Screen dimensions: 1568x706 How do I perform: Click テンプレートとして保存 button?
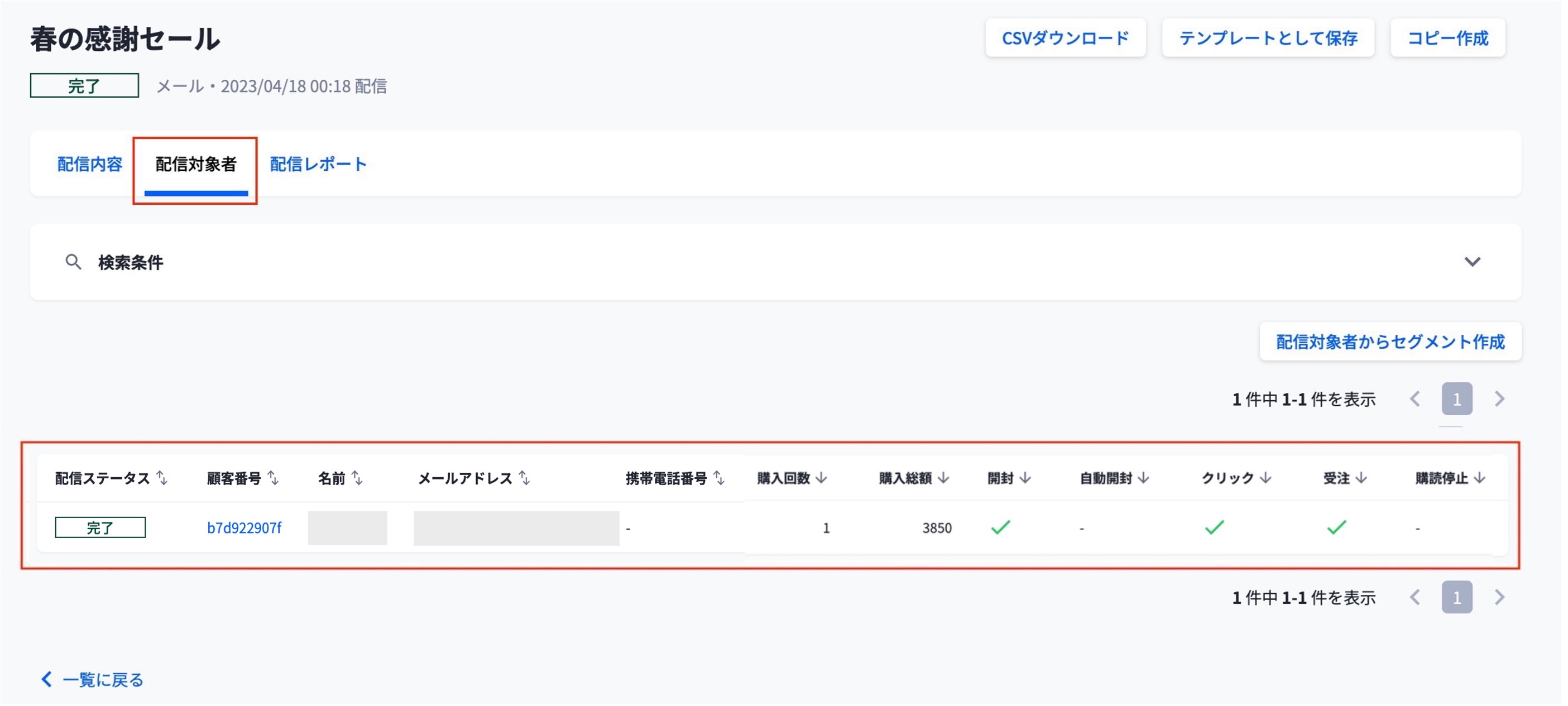point(1268,39)
